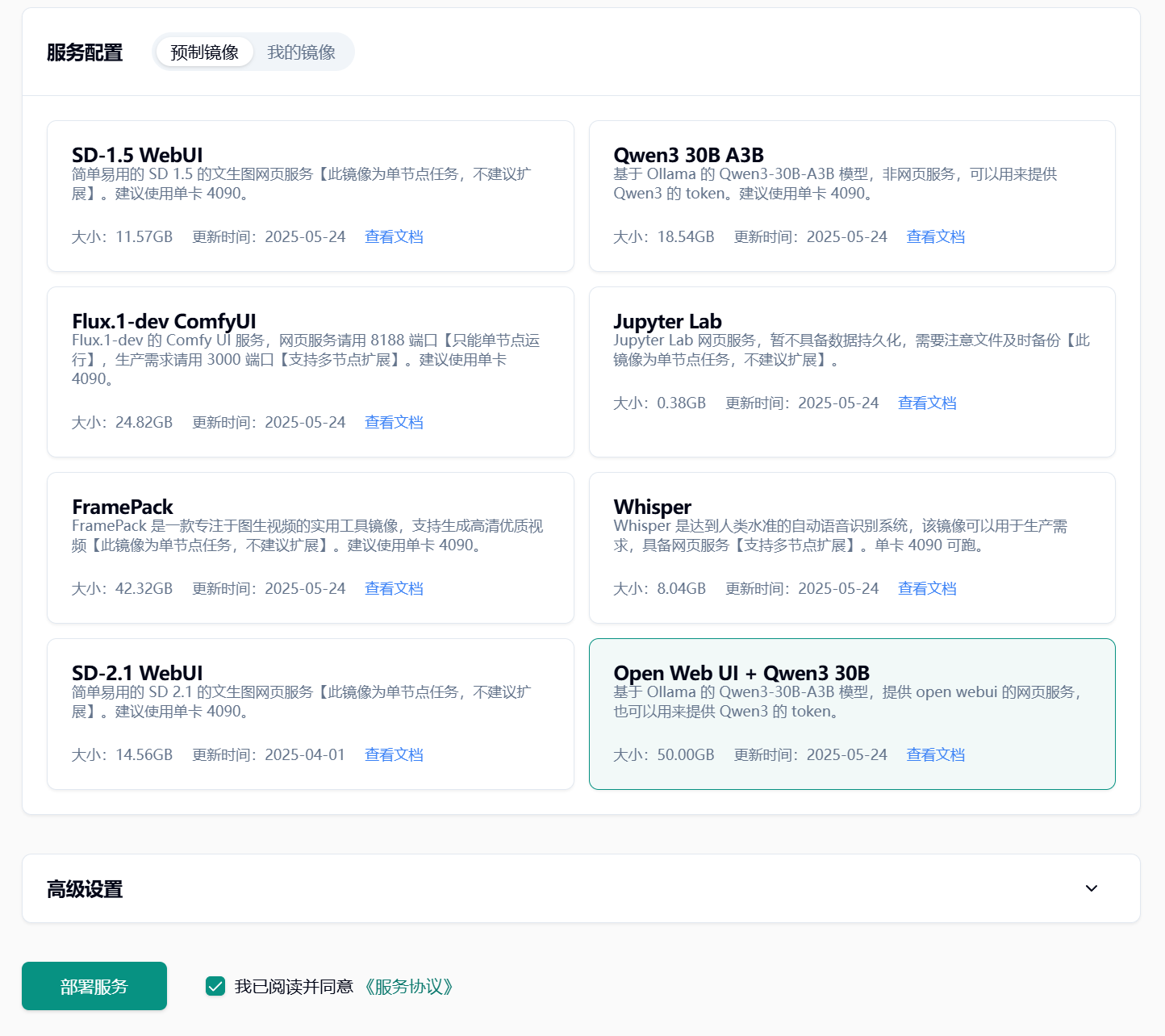Expand the 高级设置 chevron arrow
1165x1036 pixels.
click(1091, 888)
